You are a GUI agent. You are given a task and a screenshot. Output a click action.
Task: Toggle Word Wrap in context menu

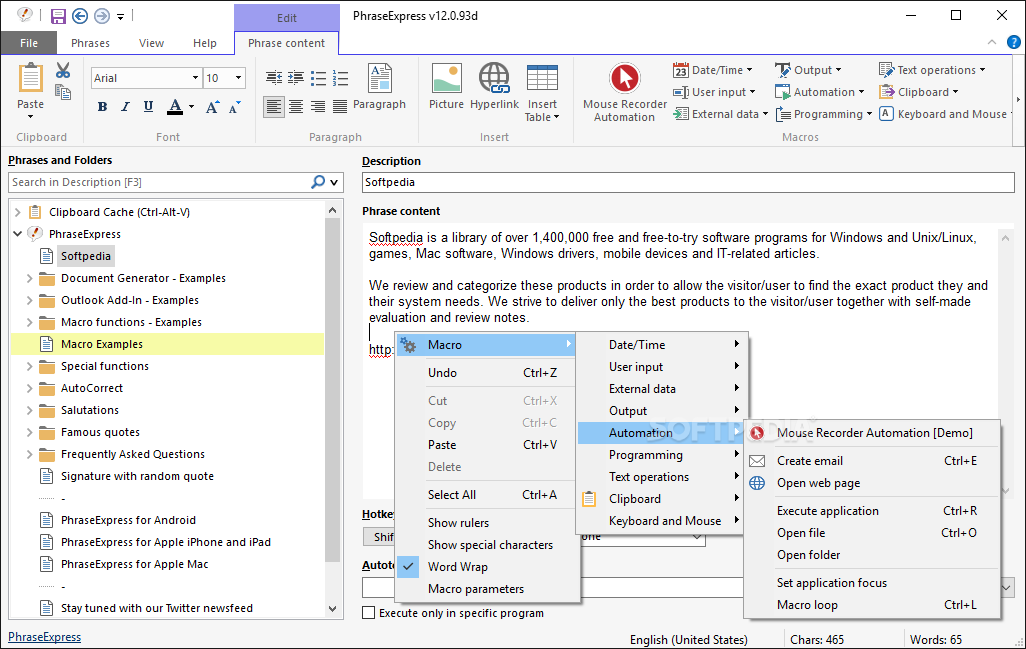tap(487, 567)
